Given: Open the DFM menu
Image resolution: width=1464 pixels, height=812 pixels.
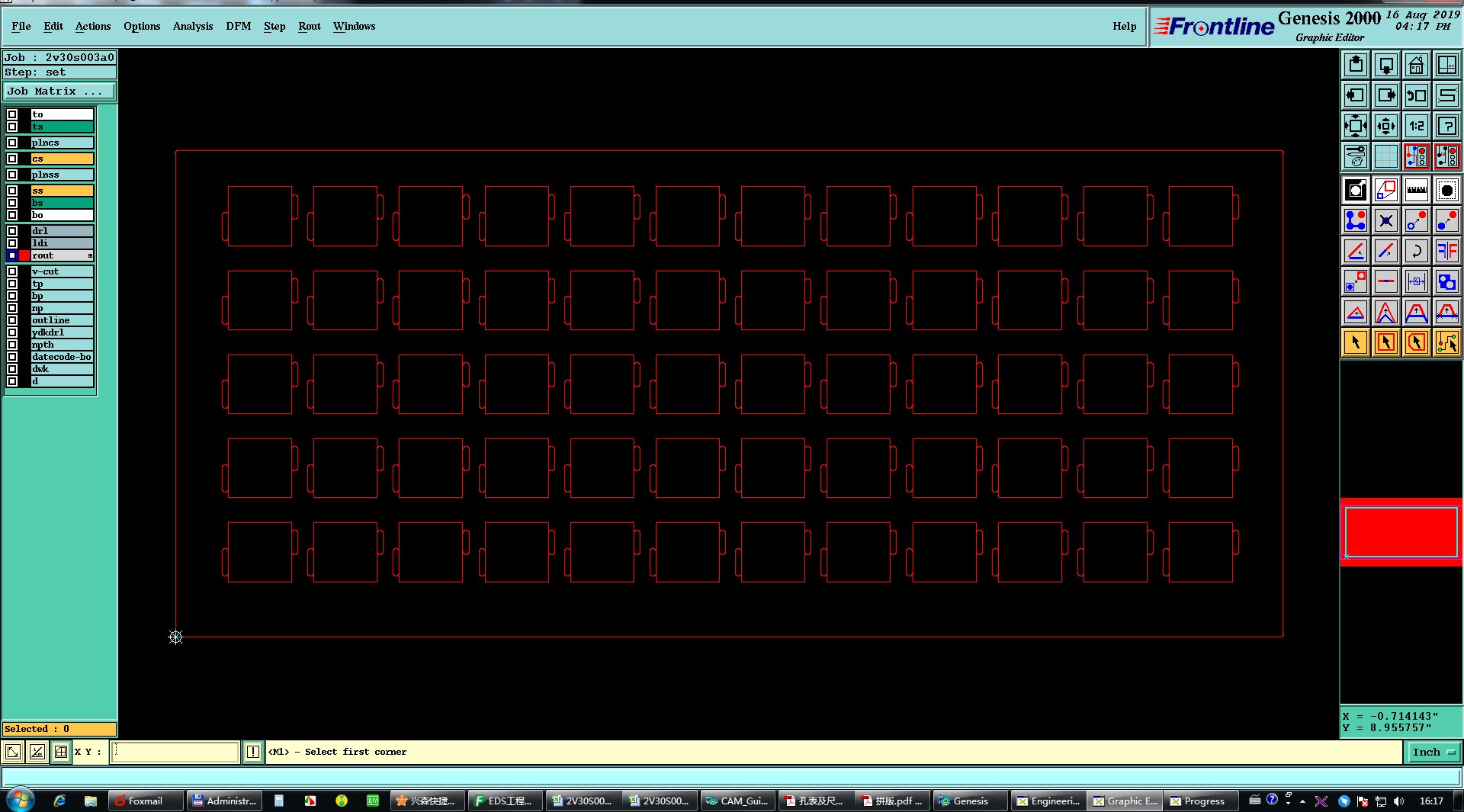Looking at the screenshot, I should click(x=239, y=26).
